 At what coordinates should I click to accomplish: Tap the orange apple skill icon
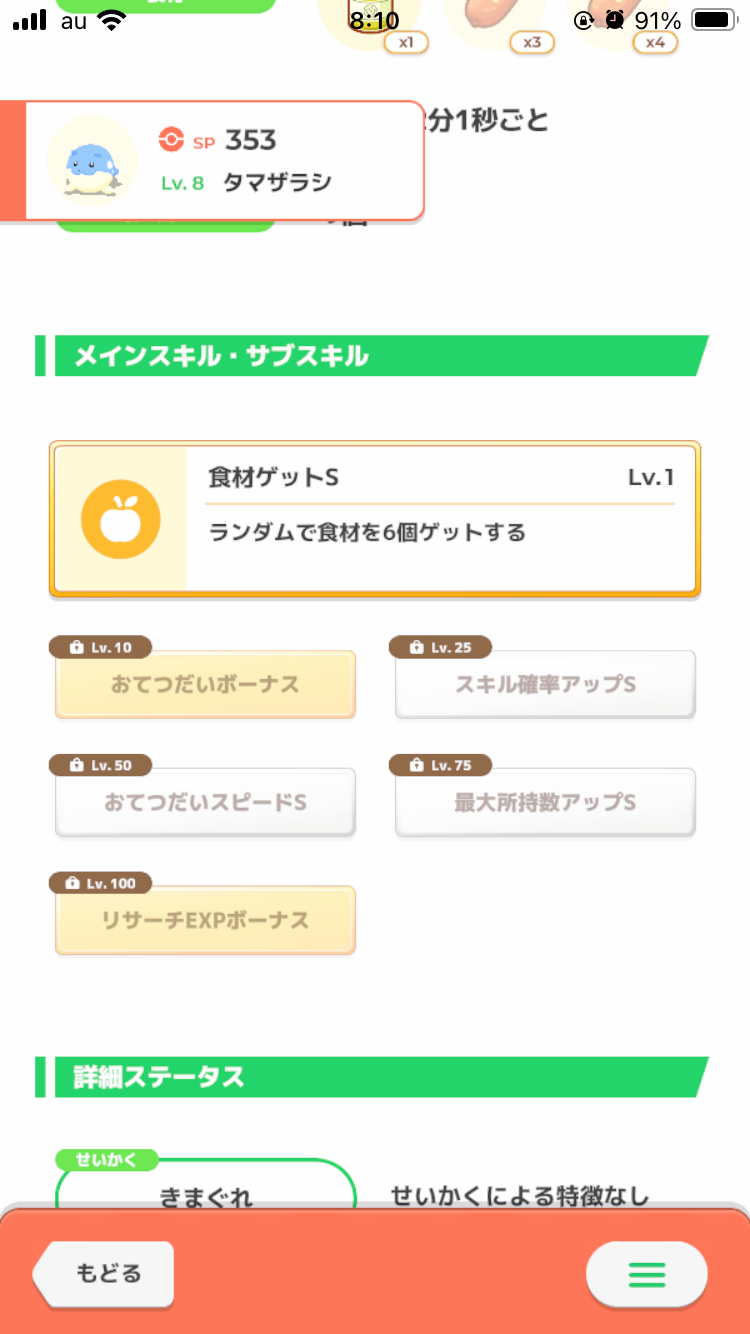click(x=120, y=519)
